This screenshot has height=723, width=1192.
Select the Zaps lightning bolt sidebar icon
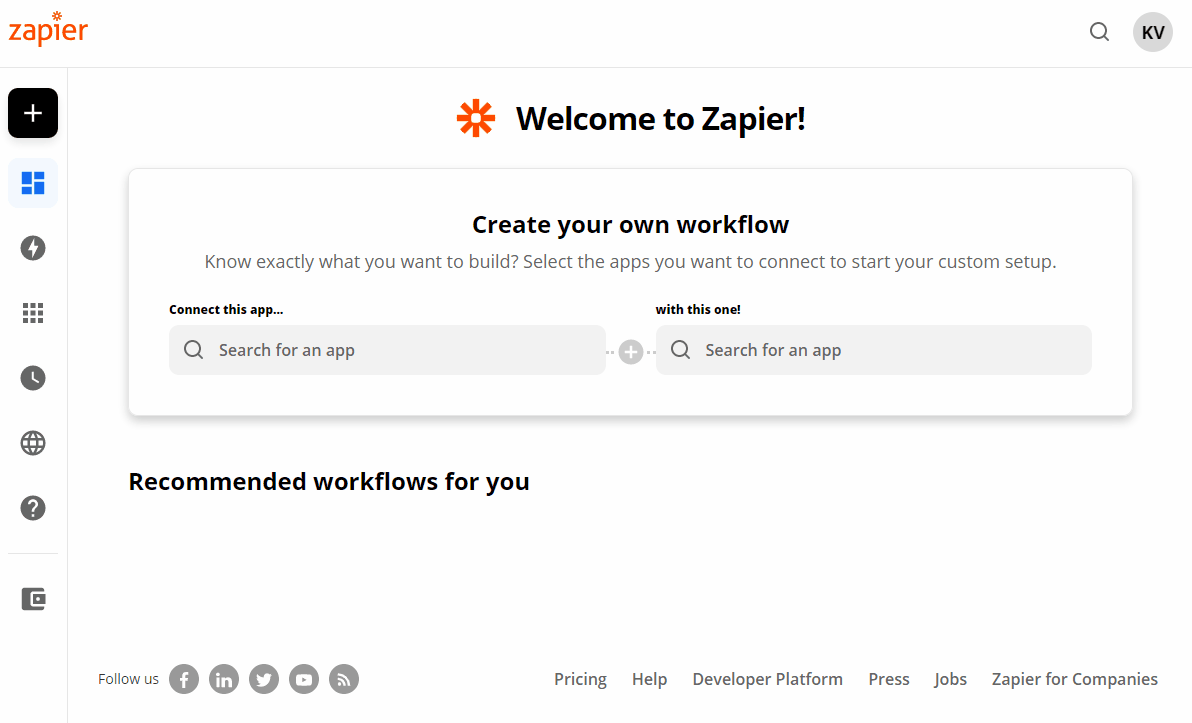coord(32,248)
